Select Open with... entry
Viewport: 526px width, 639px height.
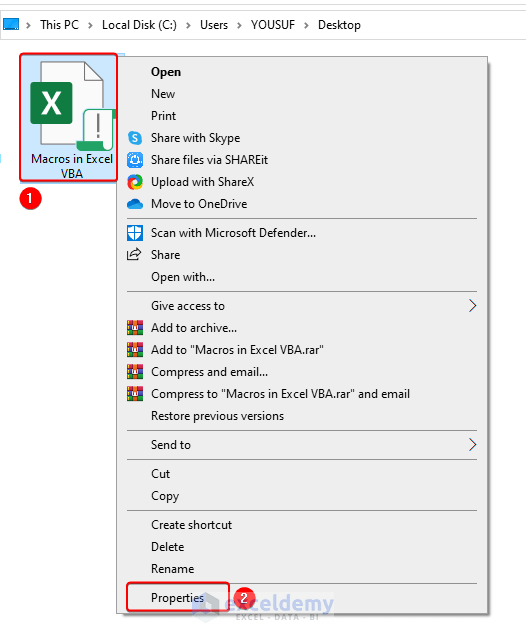point(183,277)
